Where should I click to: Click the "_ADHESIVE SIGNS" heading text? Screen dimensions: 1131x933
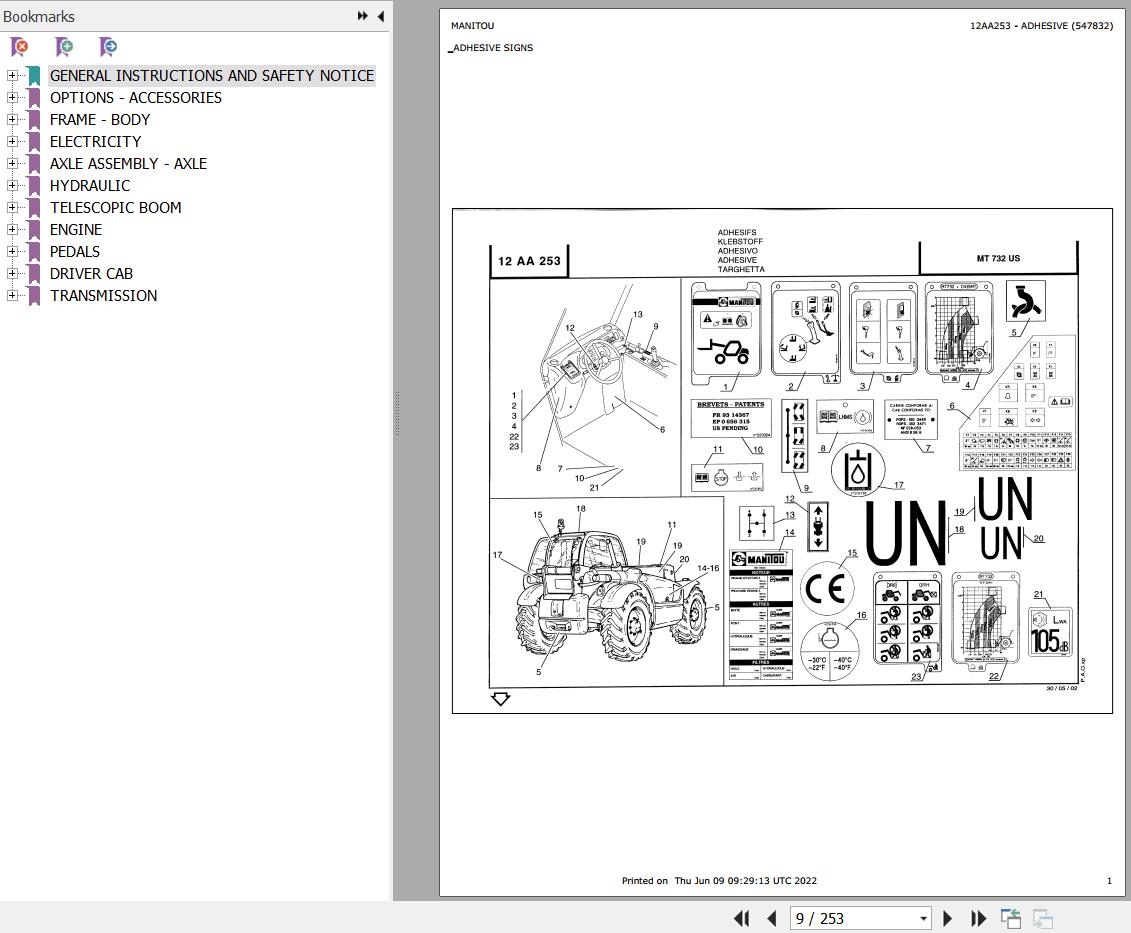[x=491, y=48]
